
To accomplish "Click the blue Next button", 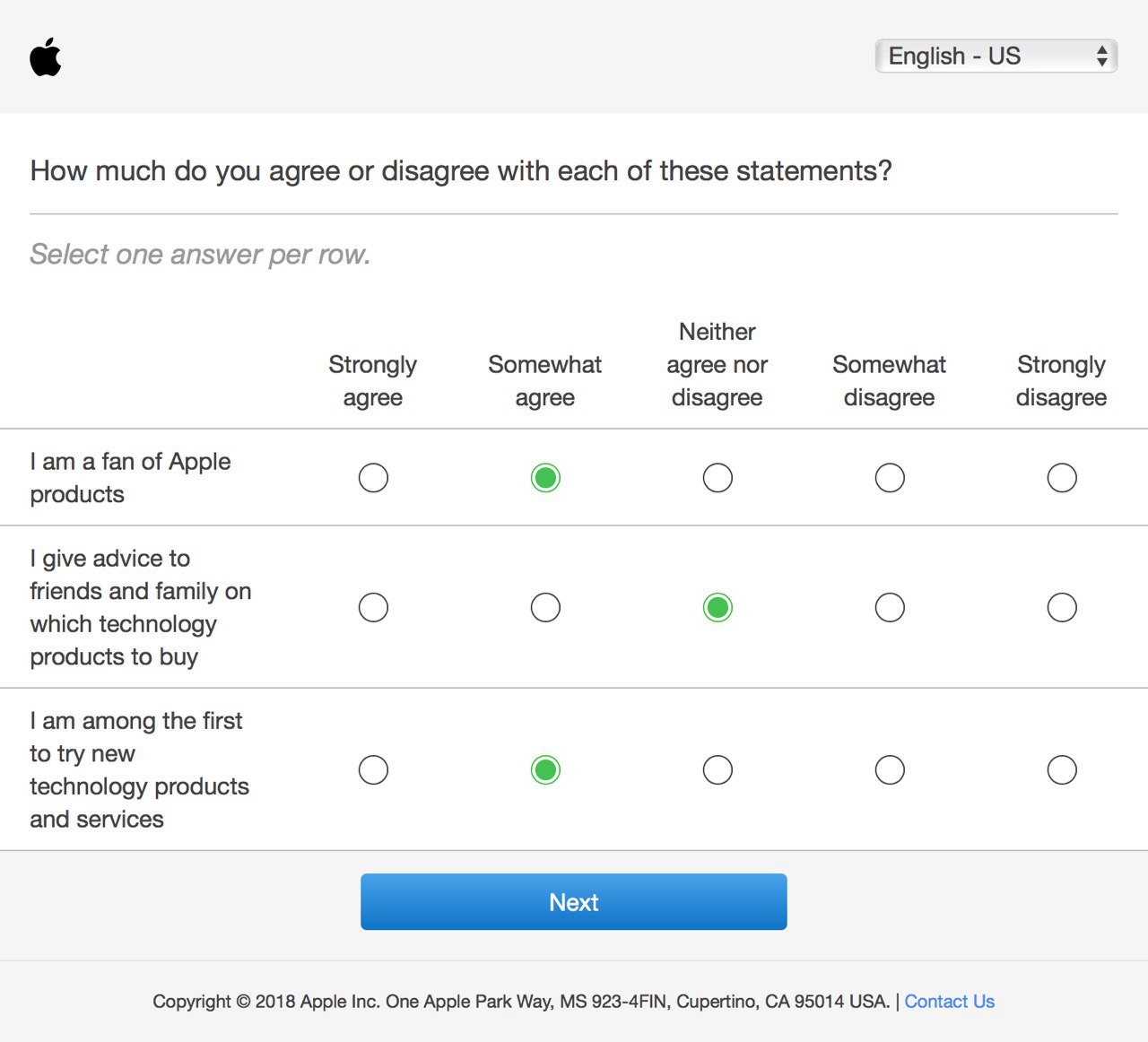I will click(x=574, y=902).
